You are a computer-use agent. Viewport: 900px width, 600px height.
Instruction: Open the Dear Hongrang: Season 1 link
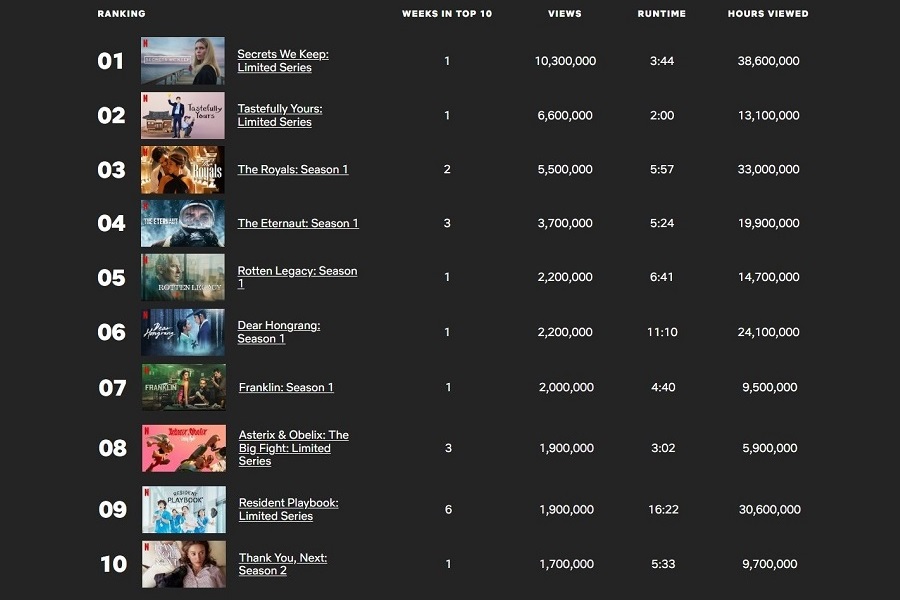[x=279, y=332]
